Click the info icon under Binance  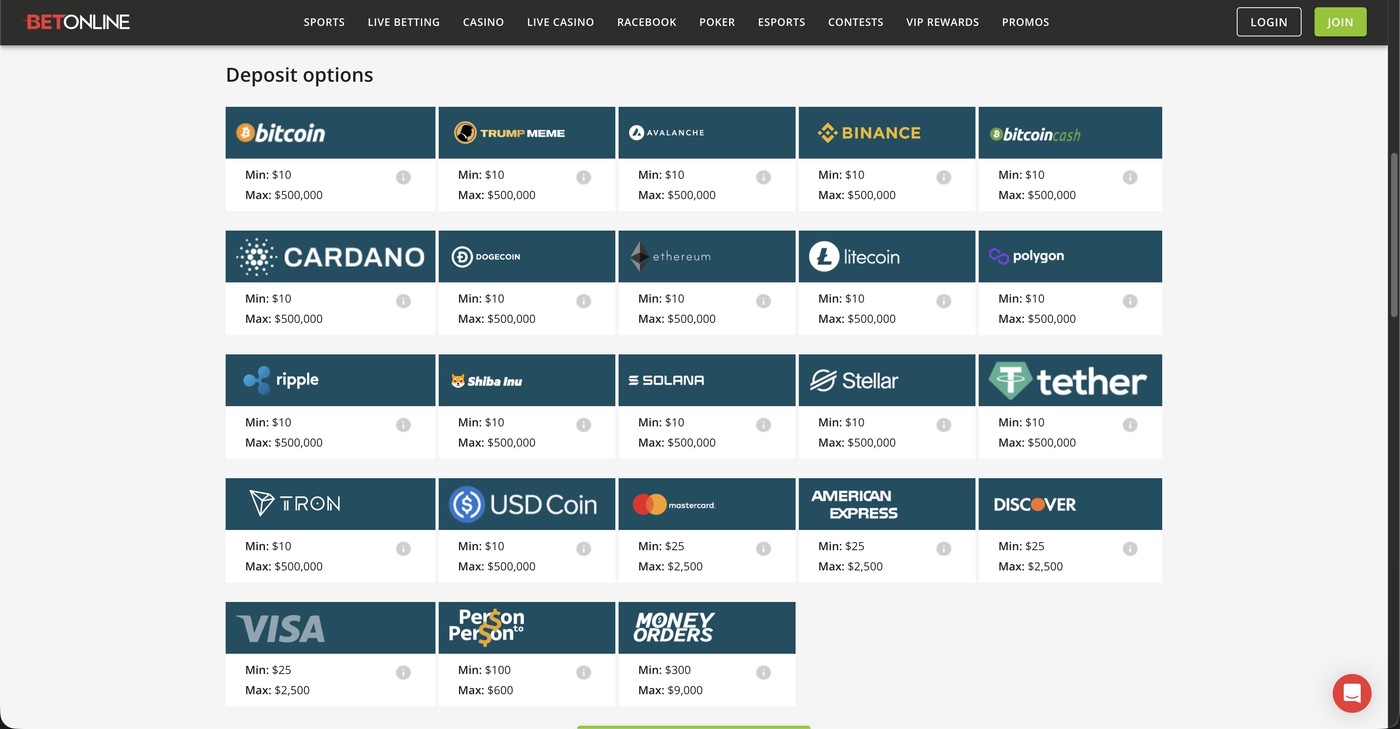(x=943, y=177)
